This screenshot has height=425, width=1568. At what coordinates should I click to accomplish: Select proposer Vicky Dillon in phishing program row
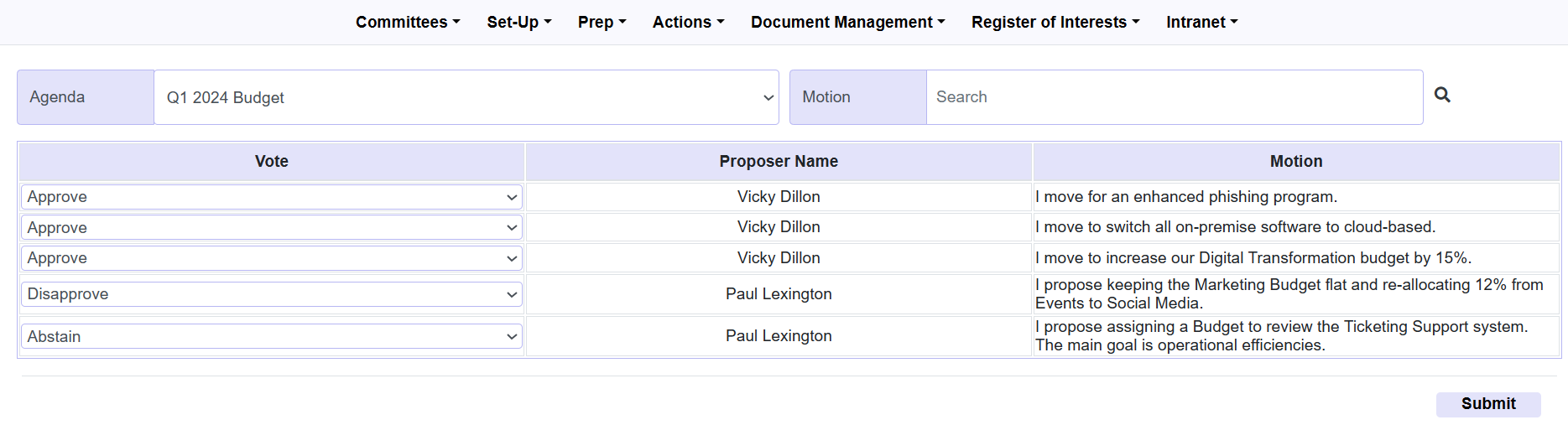click(779, 197)
